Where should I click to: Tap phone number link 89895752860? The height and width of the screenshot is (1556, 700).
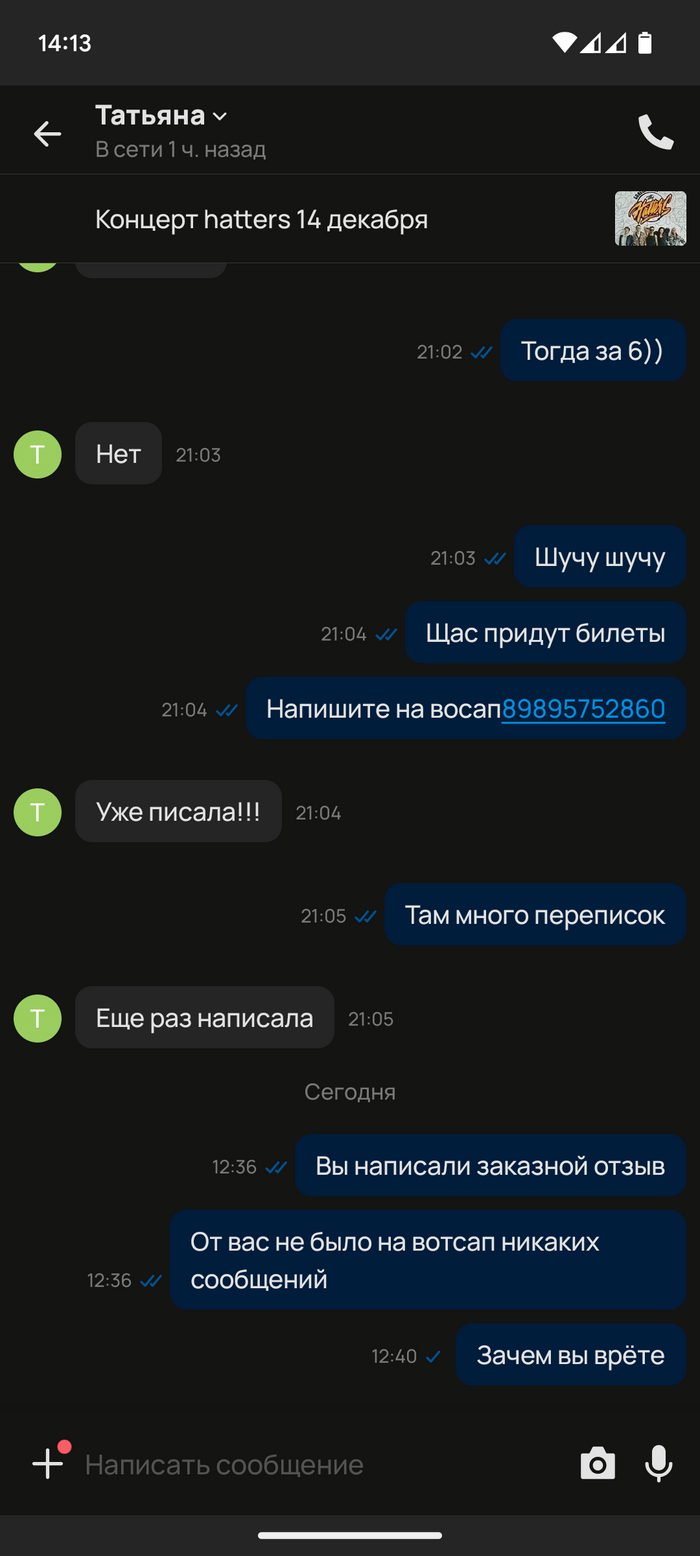[583, 709]
